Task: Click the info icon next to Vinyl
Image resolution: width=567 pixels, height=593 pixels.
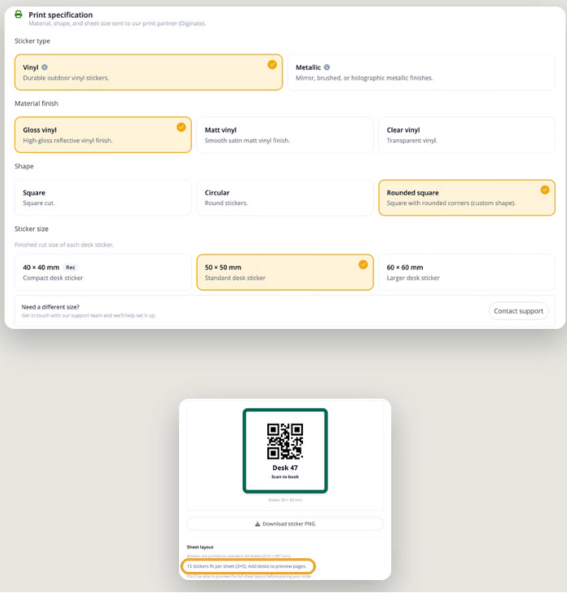Action: (x=45, y=67)
